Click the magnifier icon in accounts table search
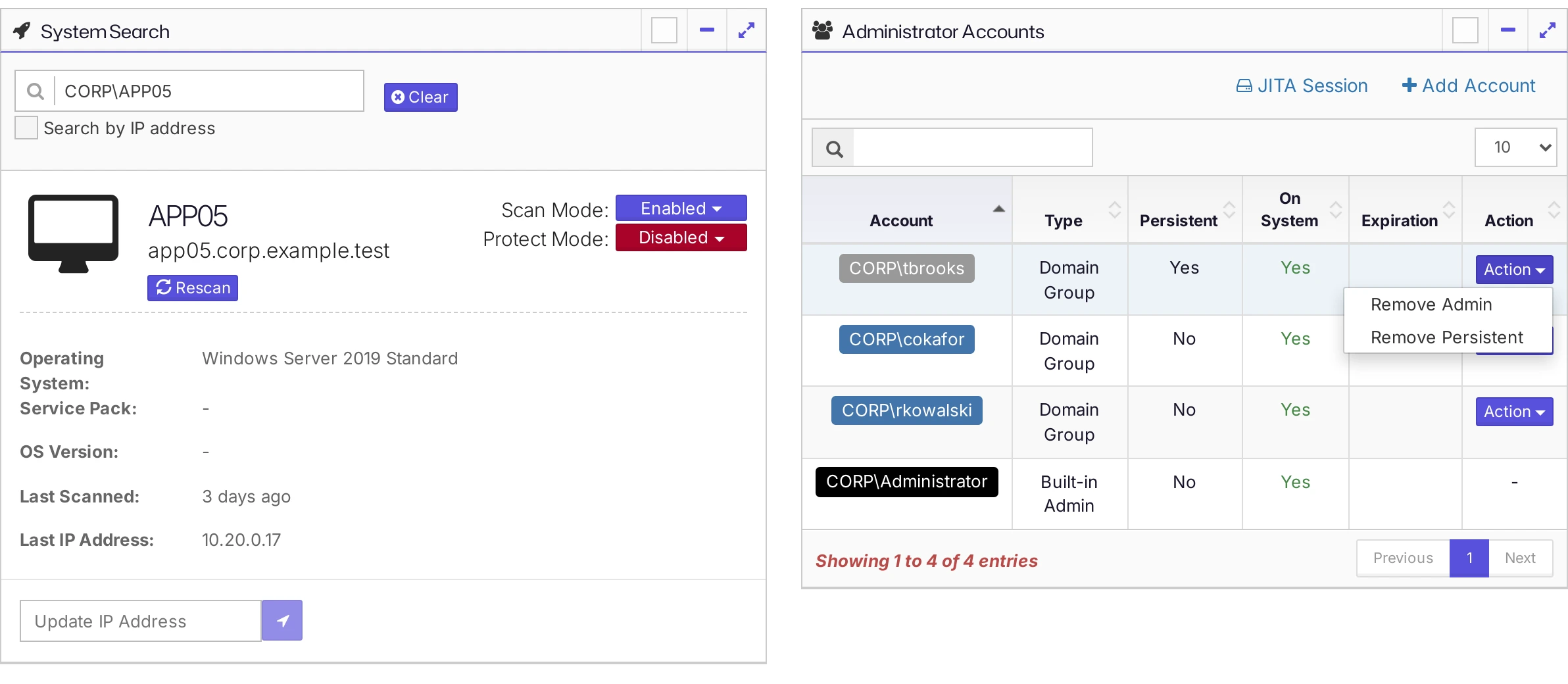 (834, 148)
